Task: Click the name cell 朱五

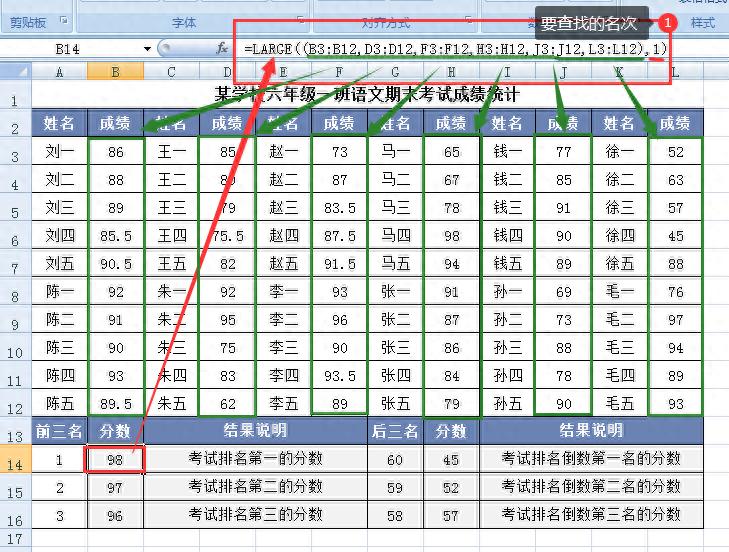Action: pyautogui.click(x=171, y=404)
